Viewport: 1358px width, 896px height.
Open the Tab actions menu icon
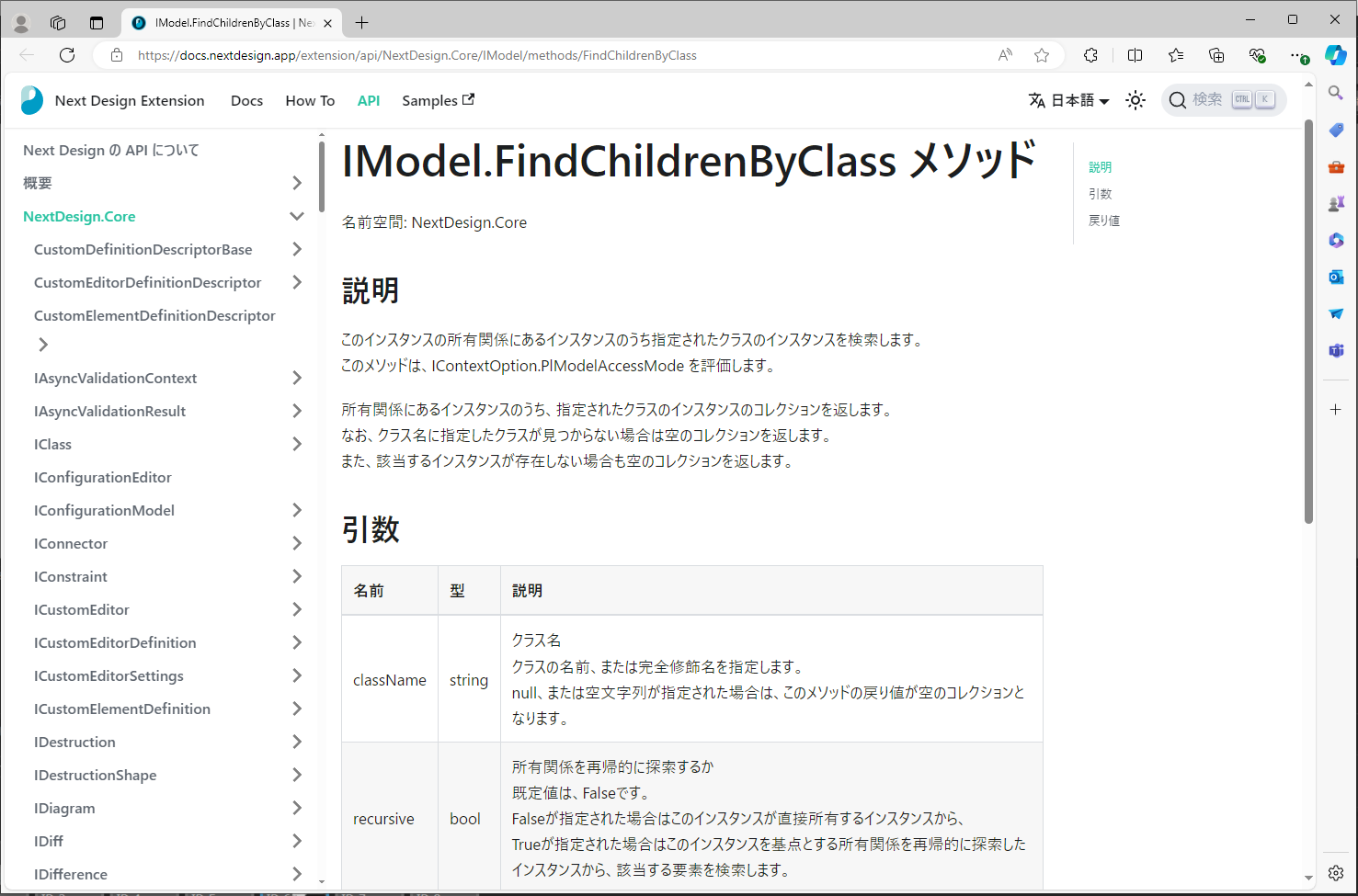coord(97,22)
